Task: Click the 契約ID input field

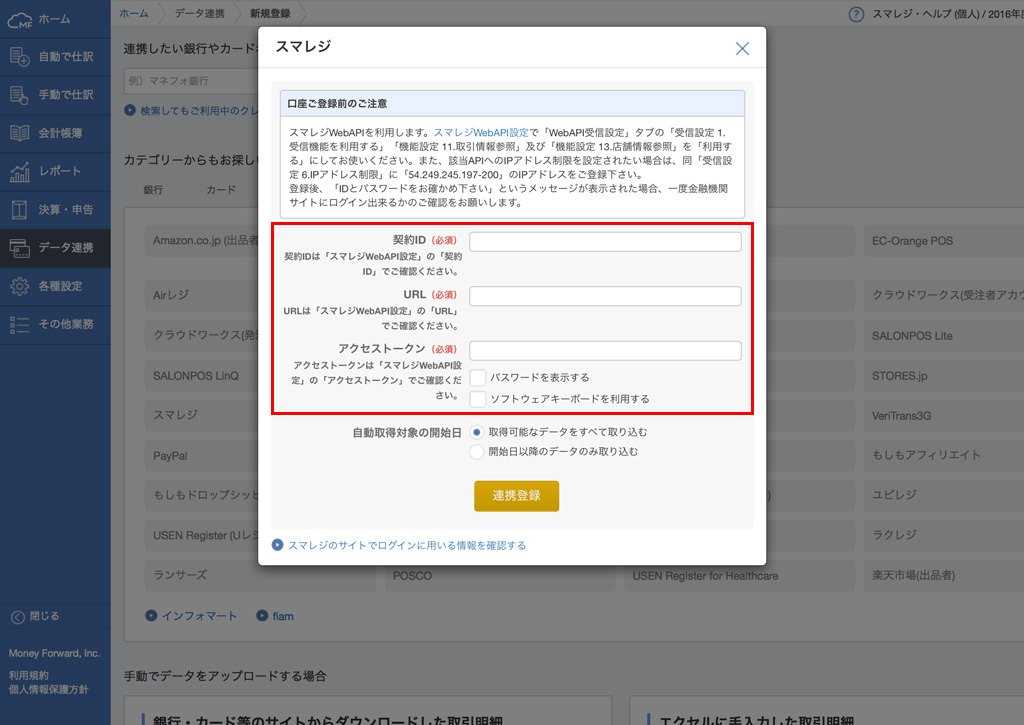Action: click(x=605, y=242)
